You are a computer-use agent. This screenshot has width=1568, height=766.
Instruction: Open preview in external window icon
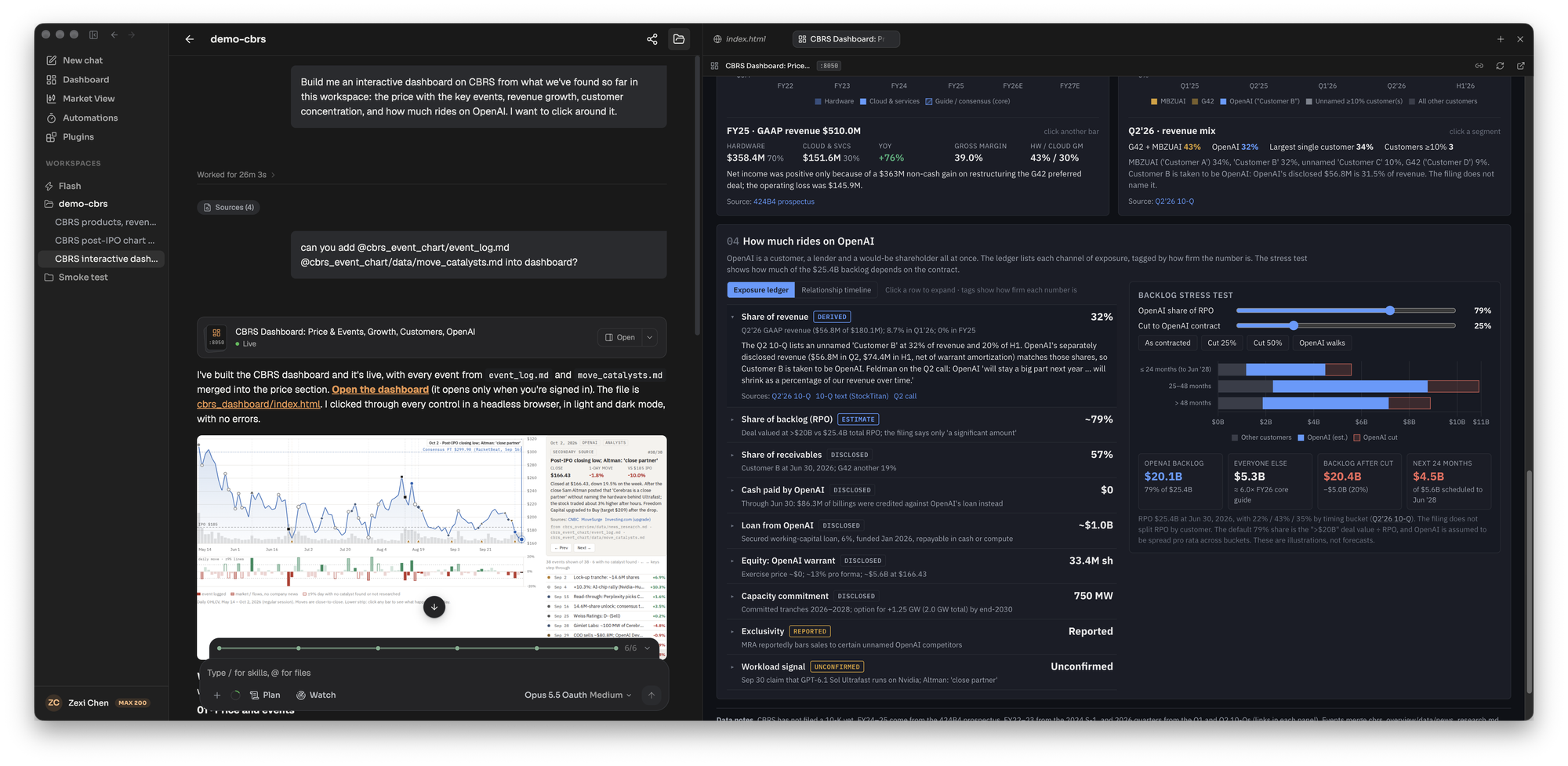click(x=1520, y=66)
